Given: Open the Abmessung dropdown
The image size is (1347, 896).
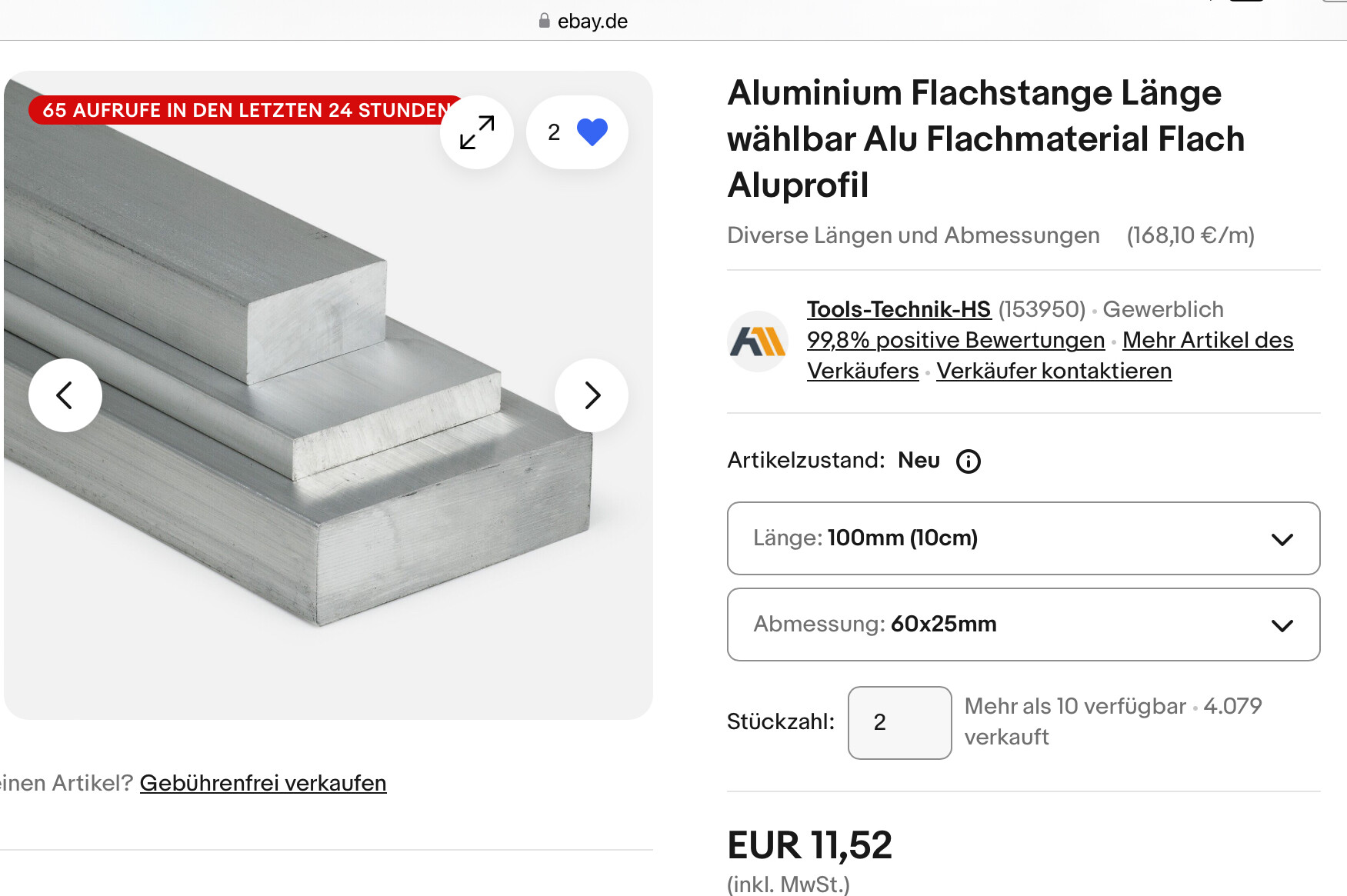Looking at the screenshot, I should (1022, 625).
